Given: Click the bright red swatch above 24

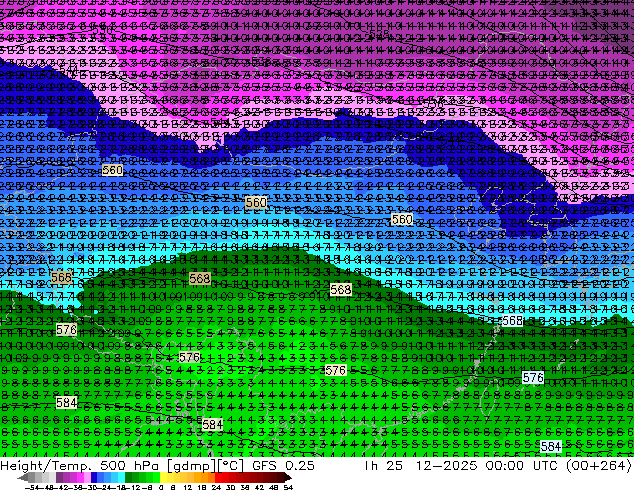Looking at the screenshot, I should coord(218,478).
